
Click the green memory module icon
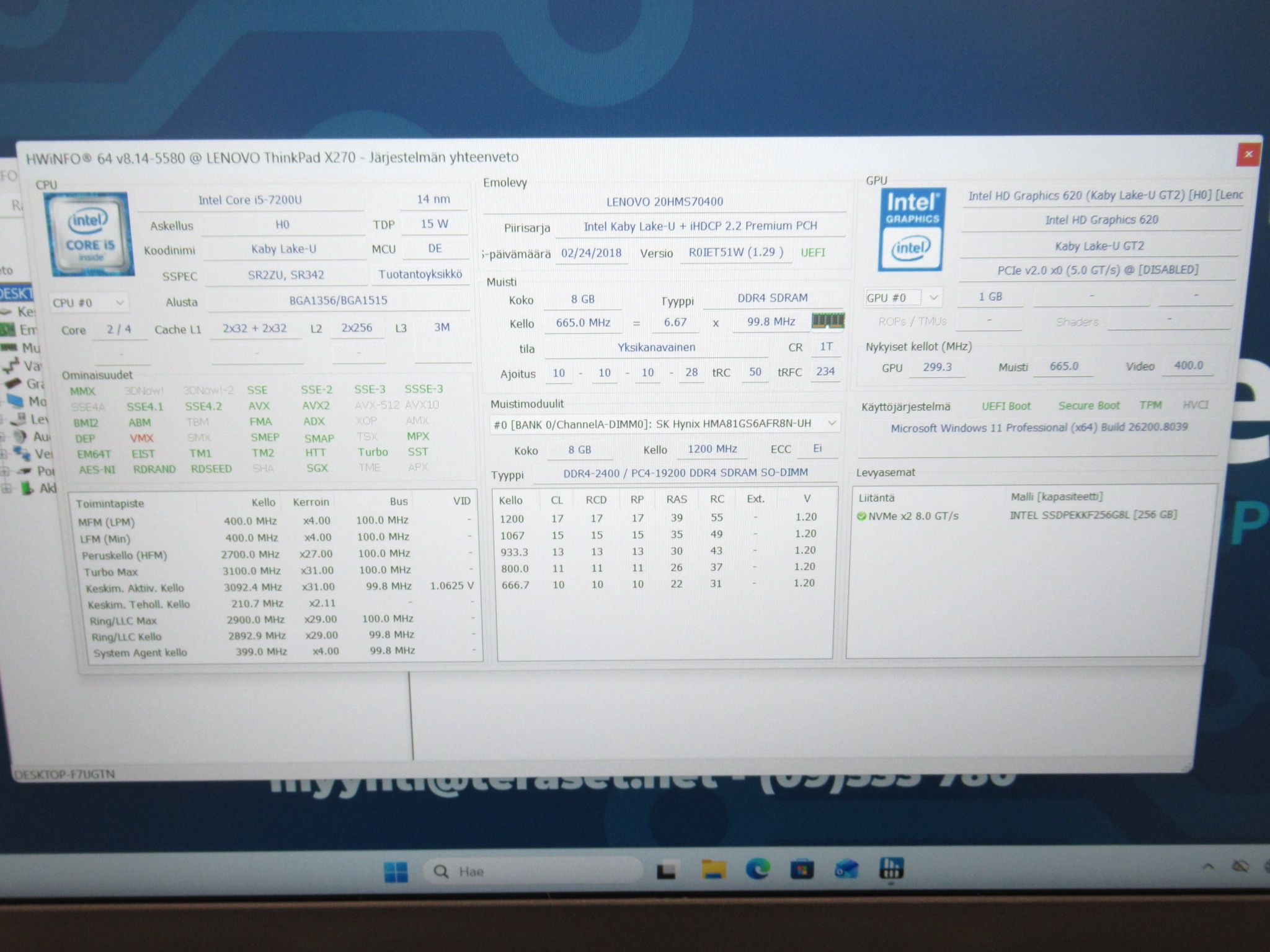[x=828, y=320]
